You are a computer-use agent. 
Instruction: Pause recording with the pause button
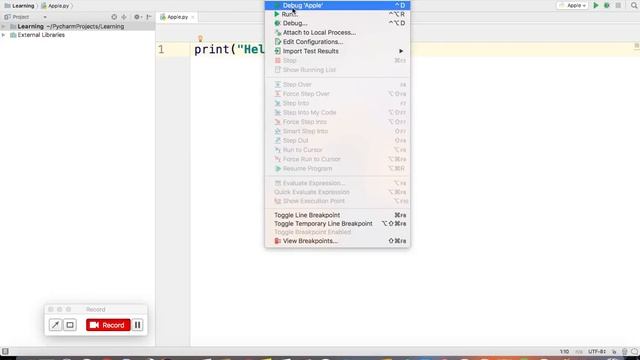(138, 325)
